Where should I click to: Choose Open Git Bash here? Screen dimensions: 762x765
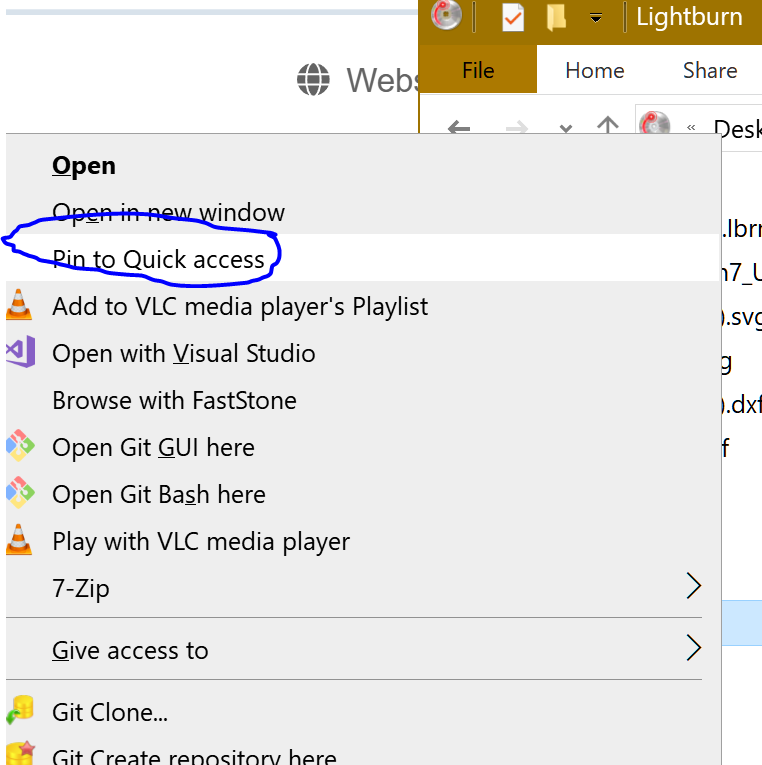click(158, 494)
